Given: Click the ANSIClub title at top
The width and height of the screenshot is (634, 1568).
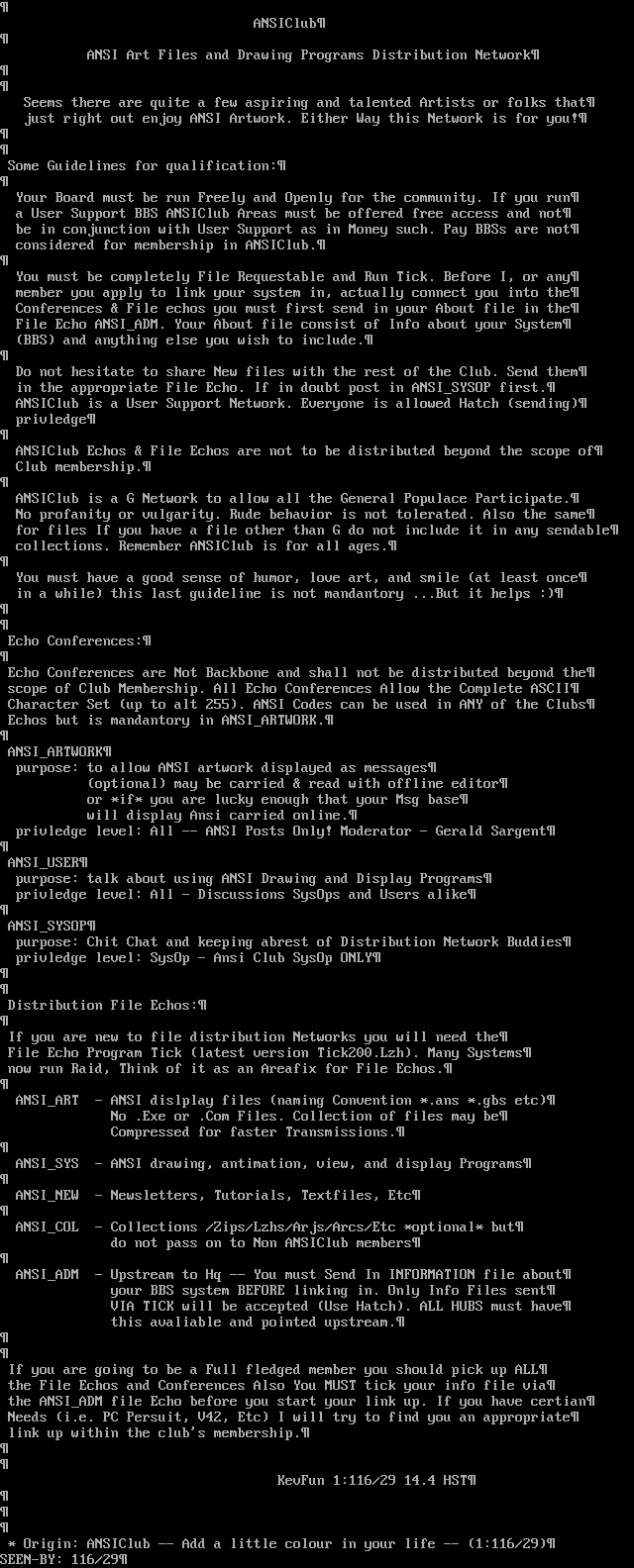Looking at the screenshot, I should [285, 23].
